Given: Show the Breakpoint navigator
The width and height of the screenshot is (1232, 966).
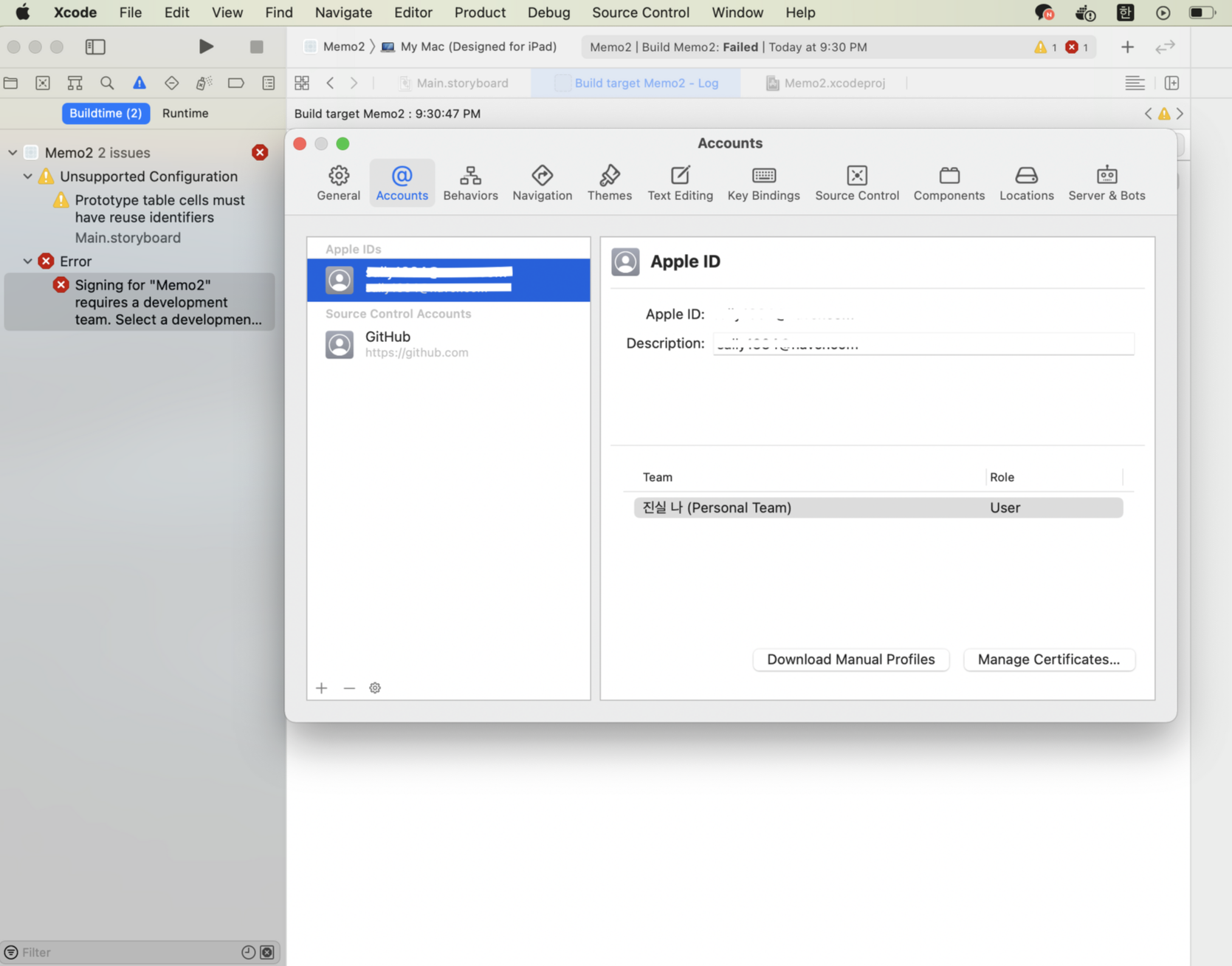Looking at the screenshot, I should 235,83.
